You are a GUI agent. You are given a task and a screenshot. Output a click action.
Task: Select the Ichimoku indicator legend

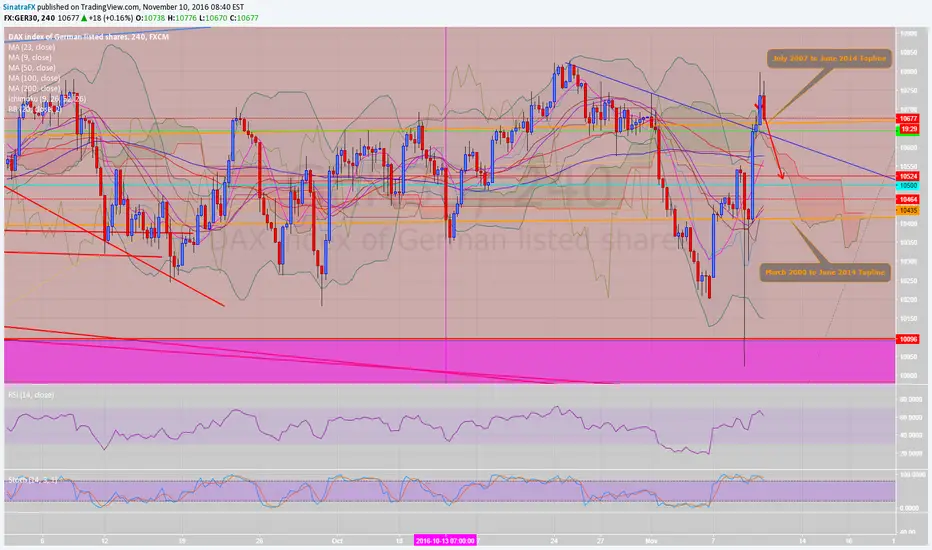tap(47, 99)
